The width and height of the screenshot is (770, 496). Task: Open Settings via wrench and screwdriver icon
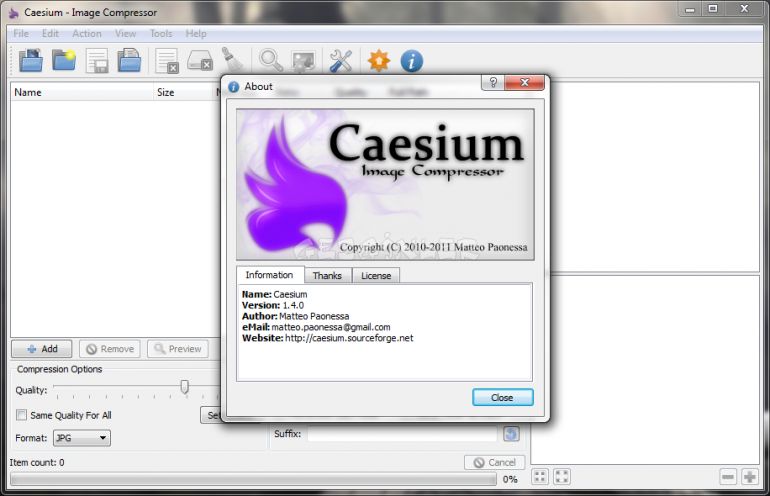point(341,61)
